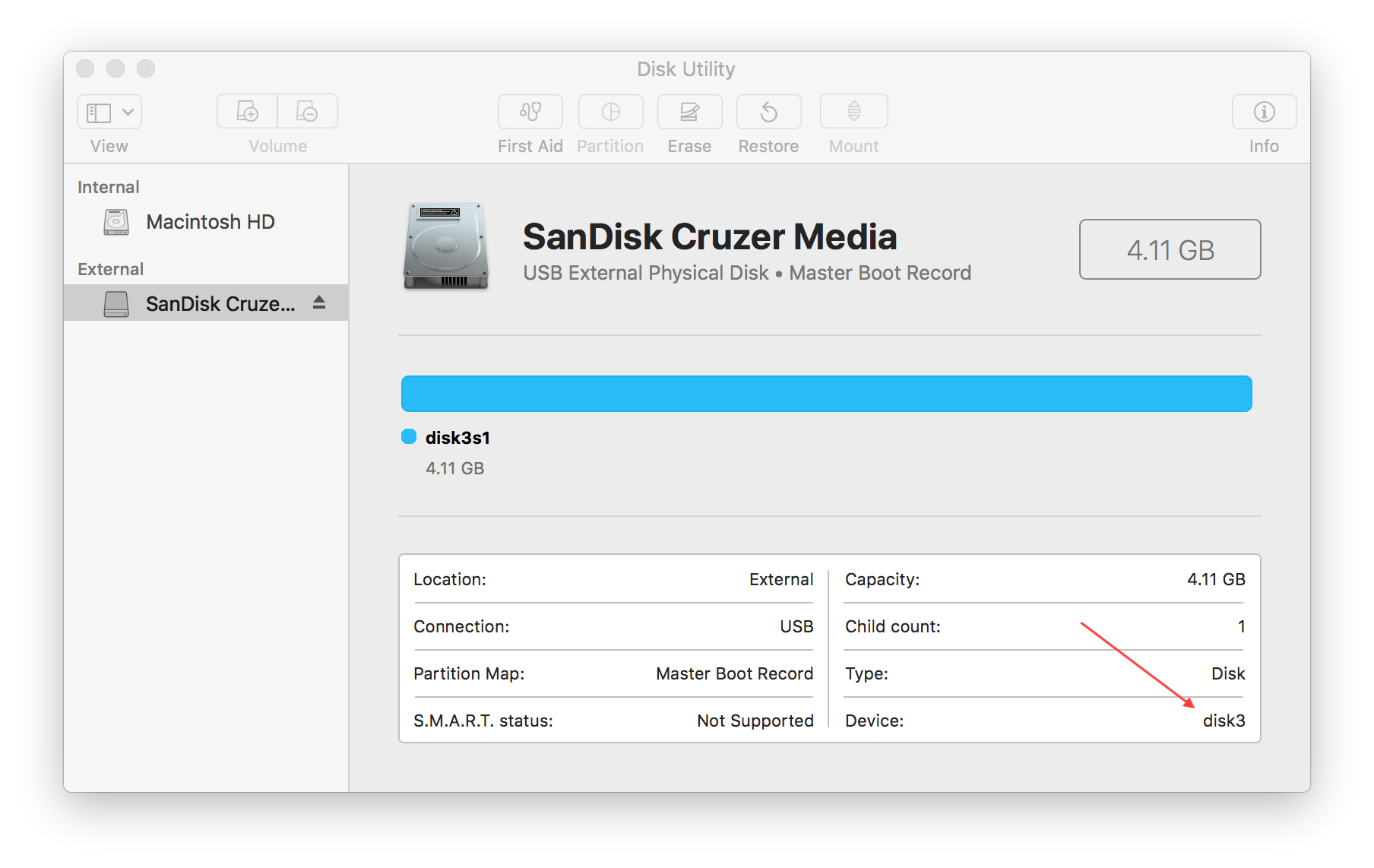The width and height of the screenshot is (1374, 868).
Task: Click the Restore toolbar button
Action: (768, 112)
